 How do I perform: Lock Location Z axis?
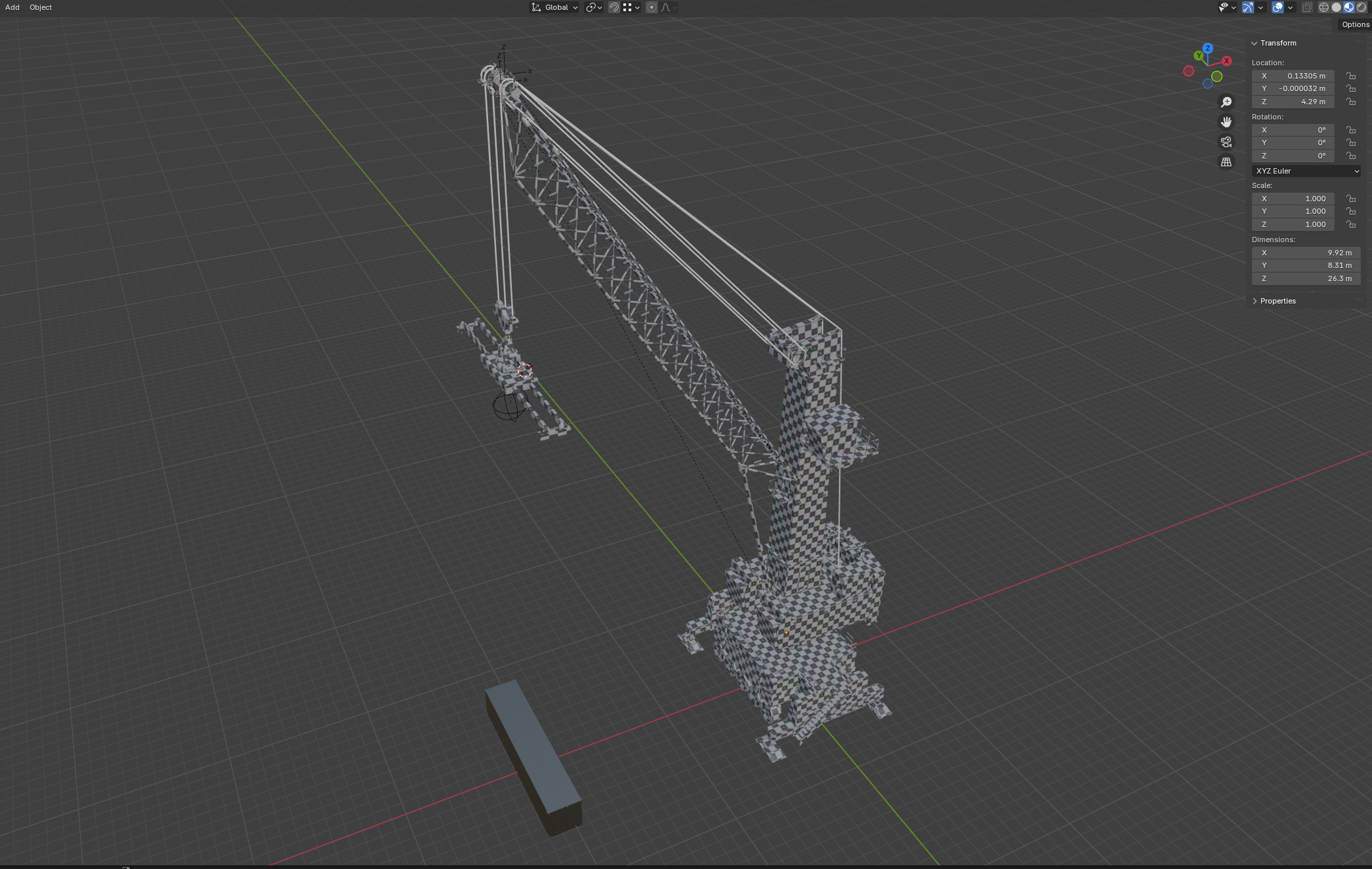(x=1351, y=102)
